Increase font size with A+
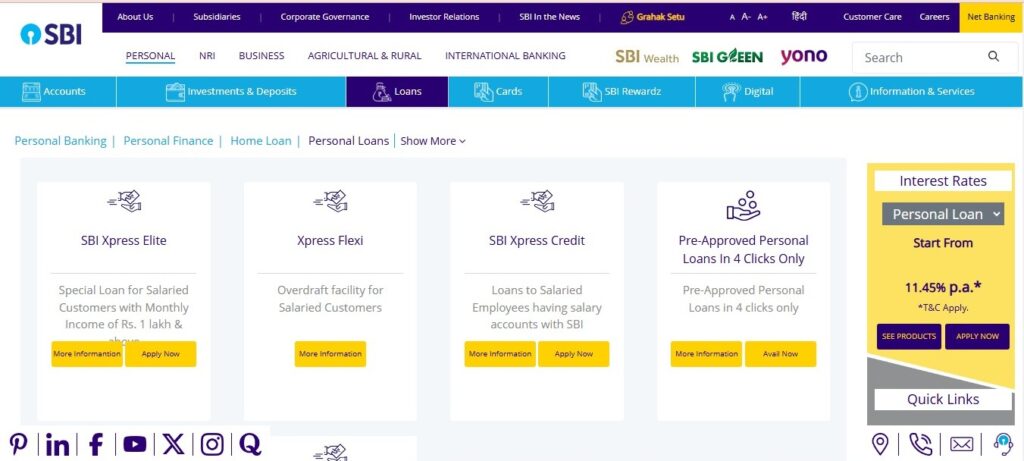 762,17
